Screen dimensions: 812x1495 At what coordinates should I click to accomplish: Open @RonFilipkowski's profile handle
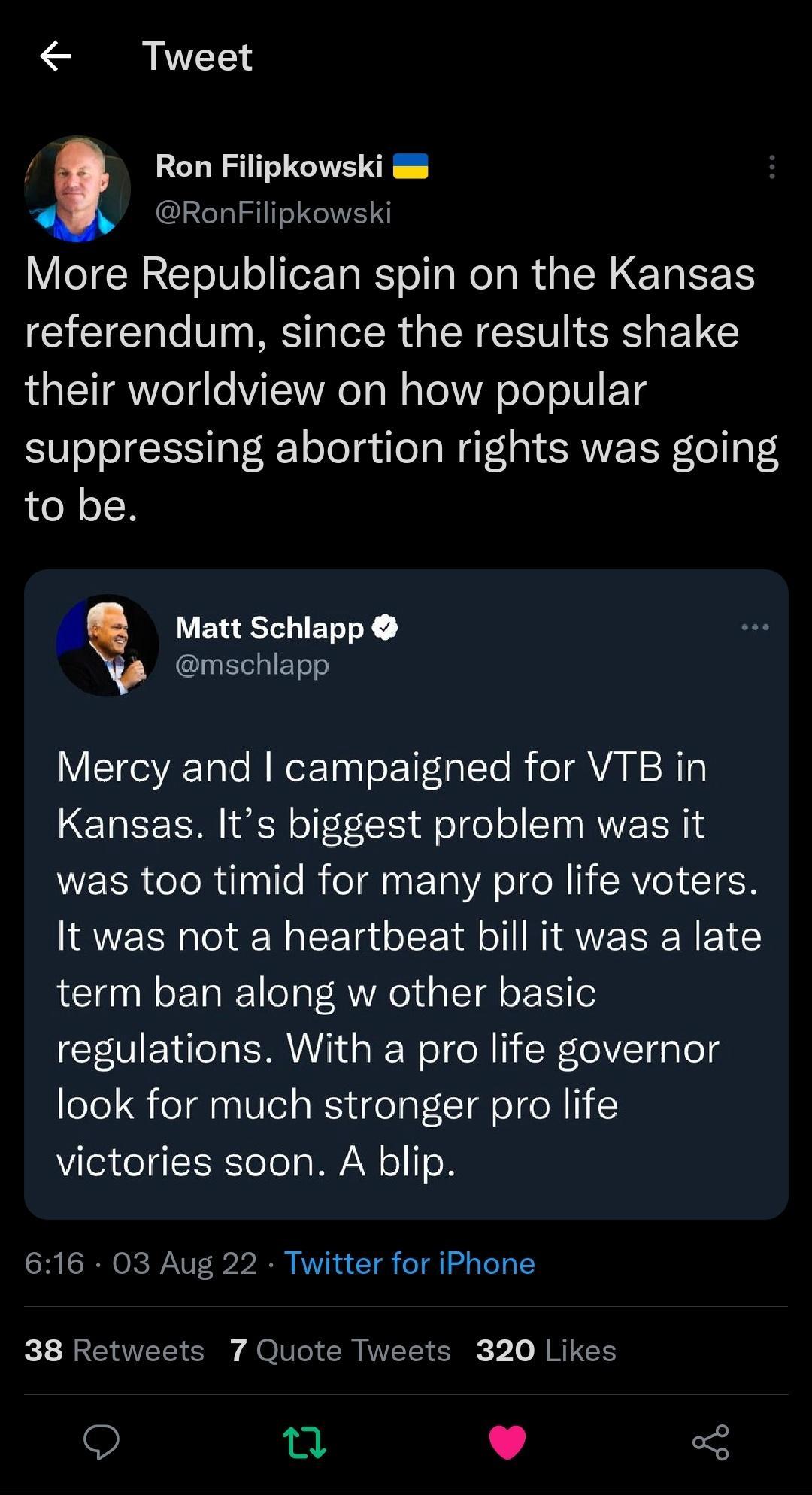(x=273, y=214)
